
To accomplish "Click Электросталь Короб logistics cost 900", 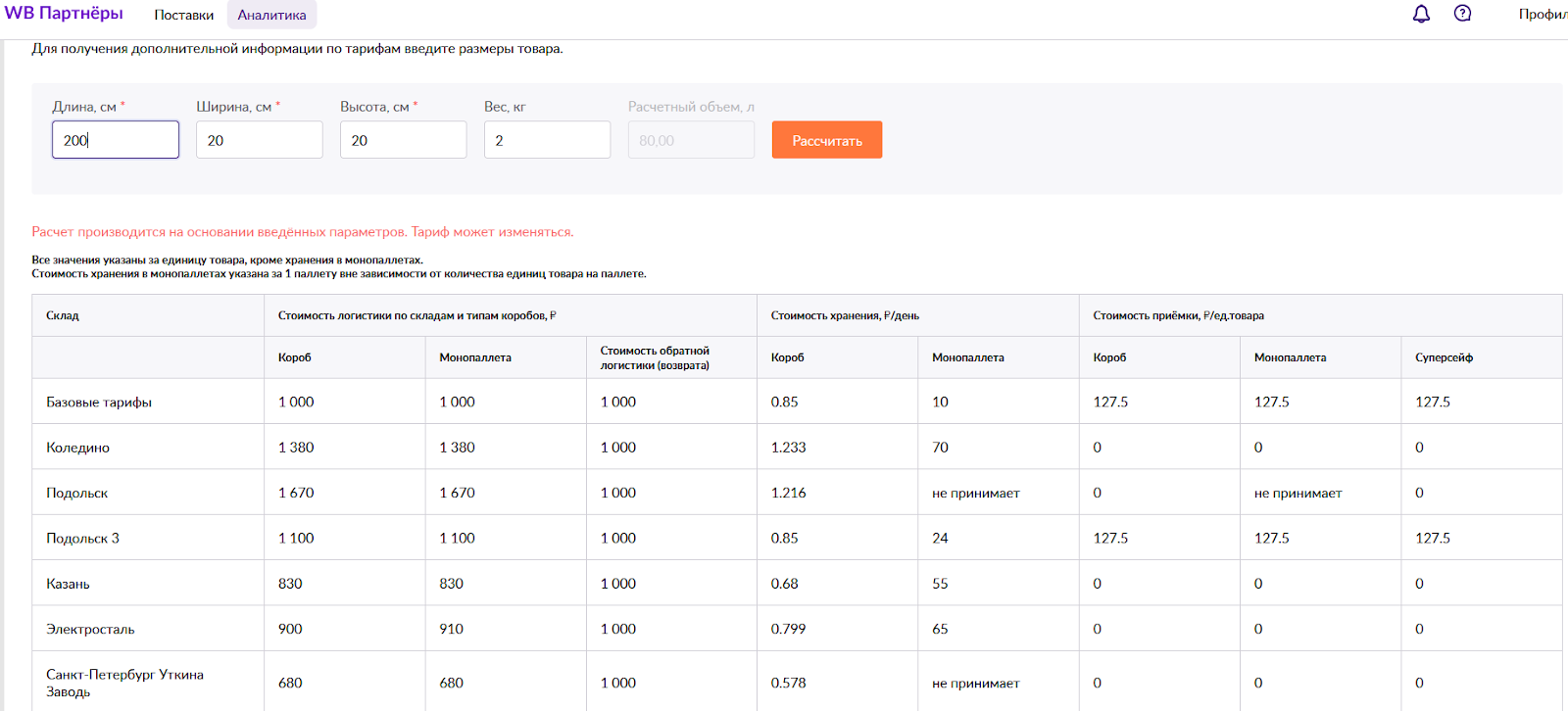I will coord(290,629).
